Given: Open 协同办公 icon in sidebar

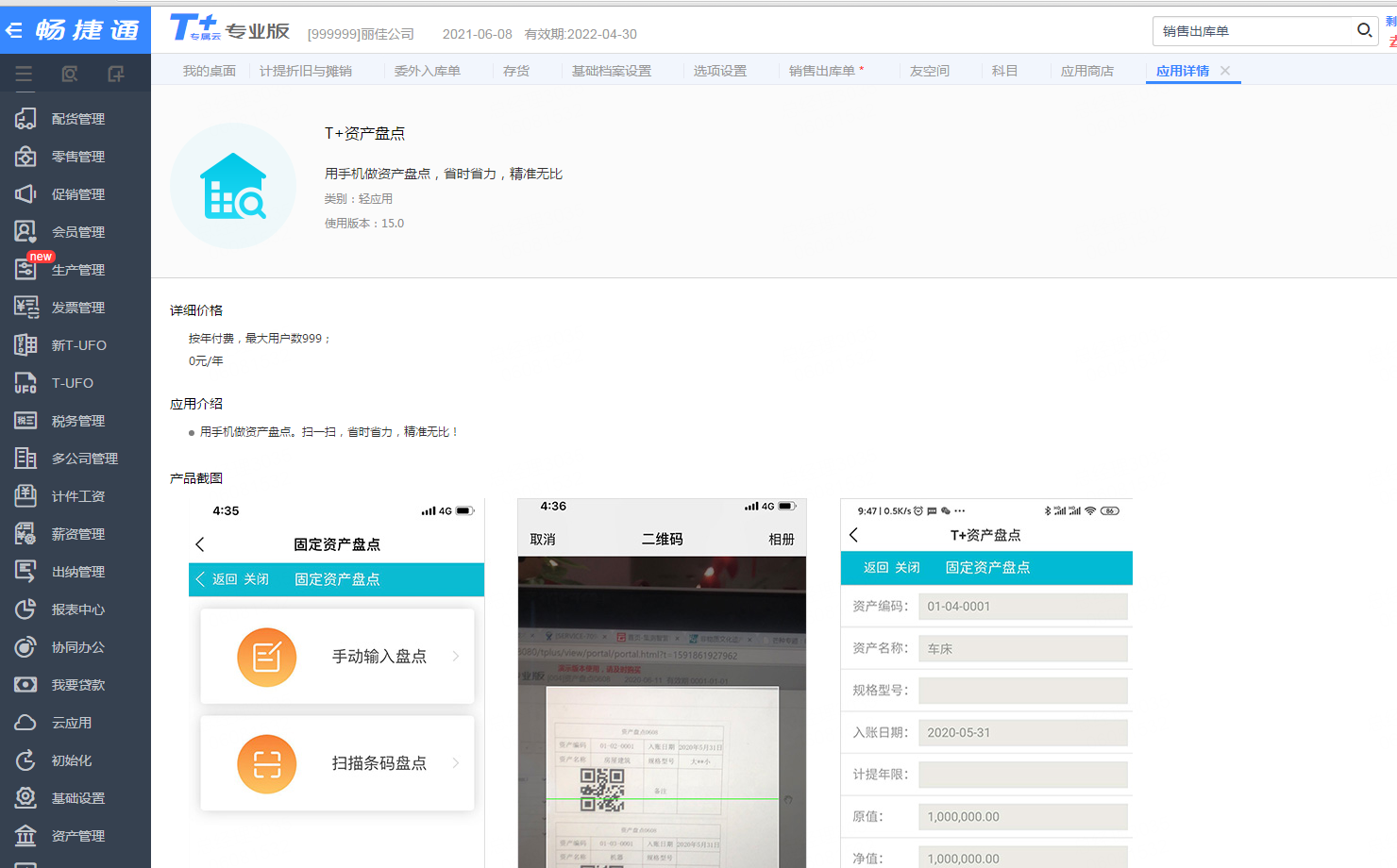Looking at the screenshot, I should [25, 647].
